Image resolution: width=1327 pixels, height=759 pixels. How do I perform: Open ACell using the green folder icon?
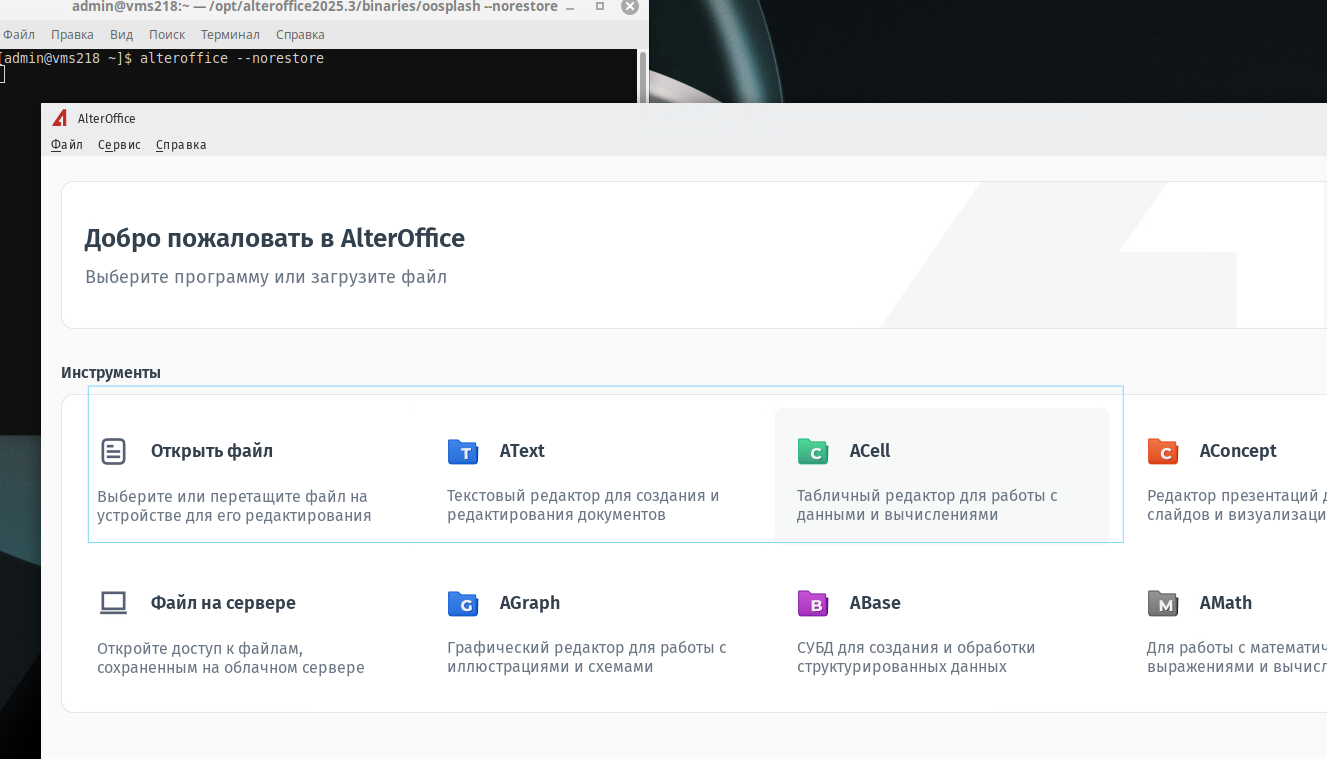pyautogui.click(x=813, y=452)
